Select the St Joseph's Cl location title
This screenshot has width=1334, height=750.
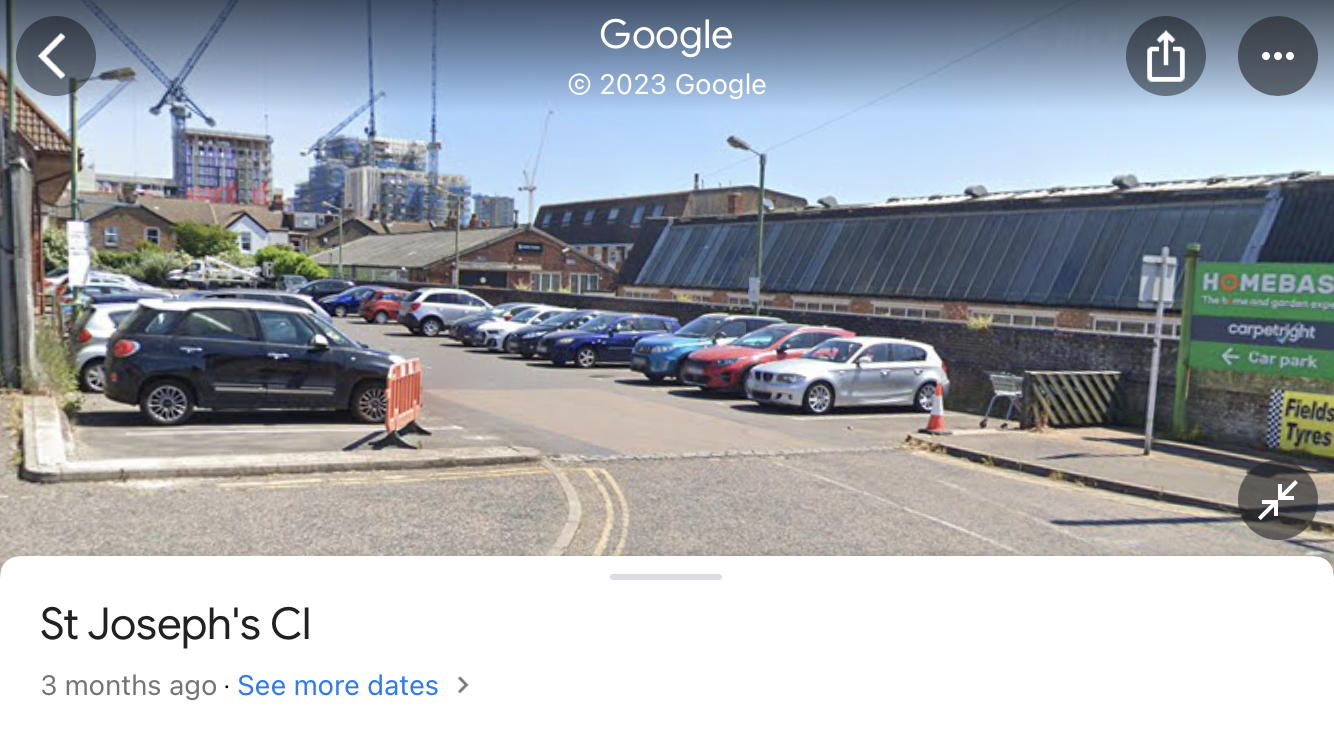pos(176,625)
